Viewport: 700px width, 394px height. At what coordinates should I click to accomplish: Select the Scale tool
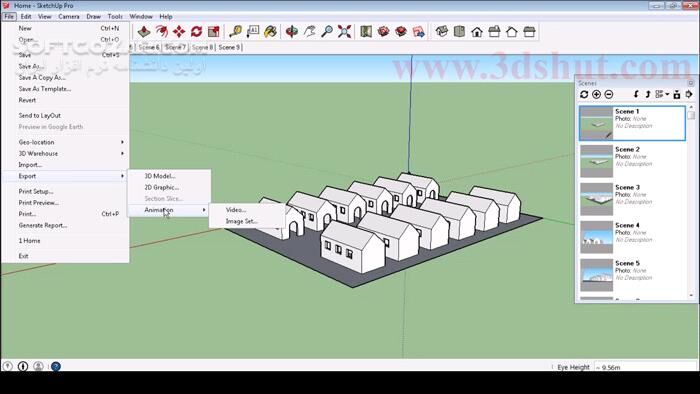point(213,31)
